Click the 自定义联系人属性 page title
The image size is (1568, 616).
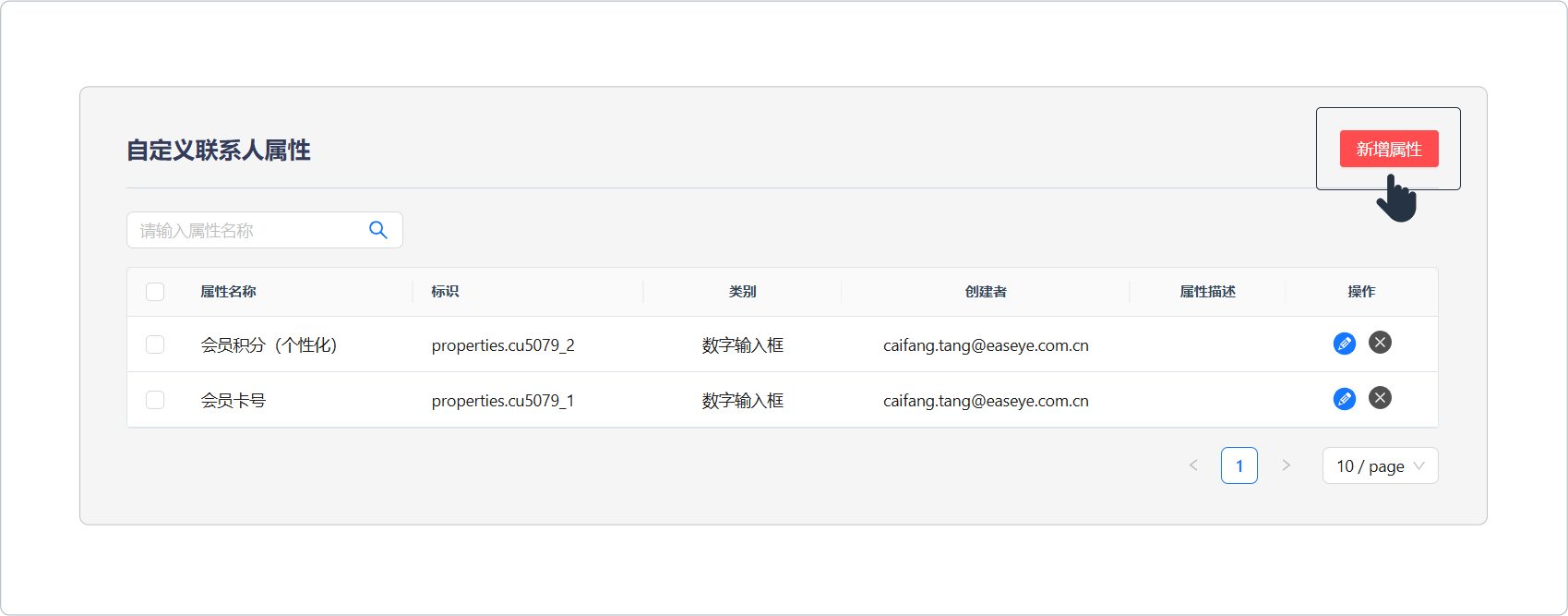(x=219, y=151)
